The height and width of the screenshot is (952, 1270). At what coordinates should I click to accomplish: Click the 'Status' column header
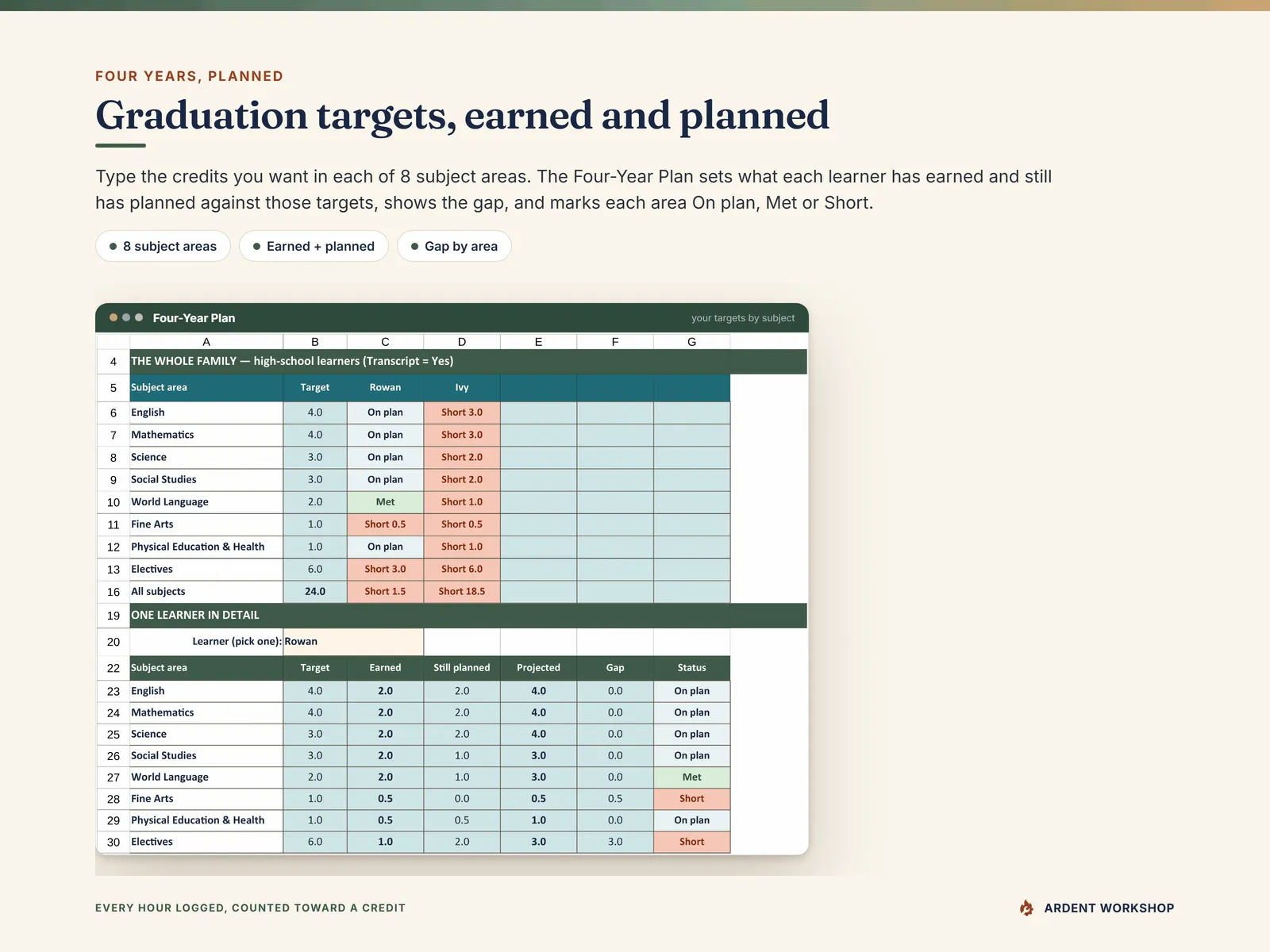pyautogui.click(x=691, y=668)
